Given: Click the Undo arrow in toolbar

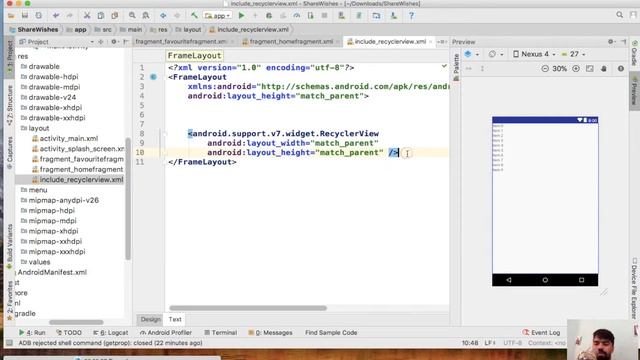Looking at the screenshot, I should [56, 16].
